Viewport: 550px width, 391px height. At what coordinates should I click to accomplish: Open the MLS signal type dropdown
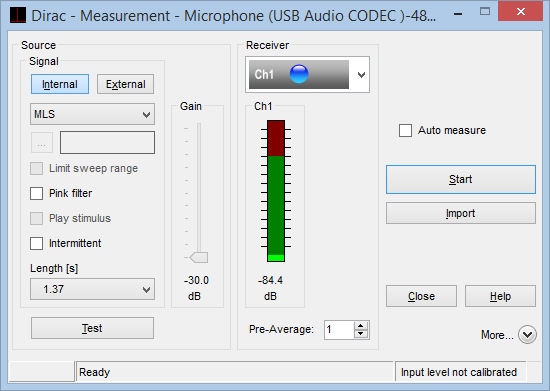[92, 114]
